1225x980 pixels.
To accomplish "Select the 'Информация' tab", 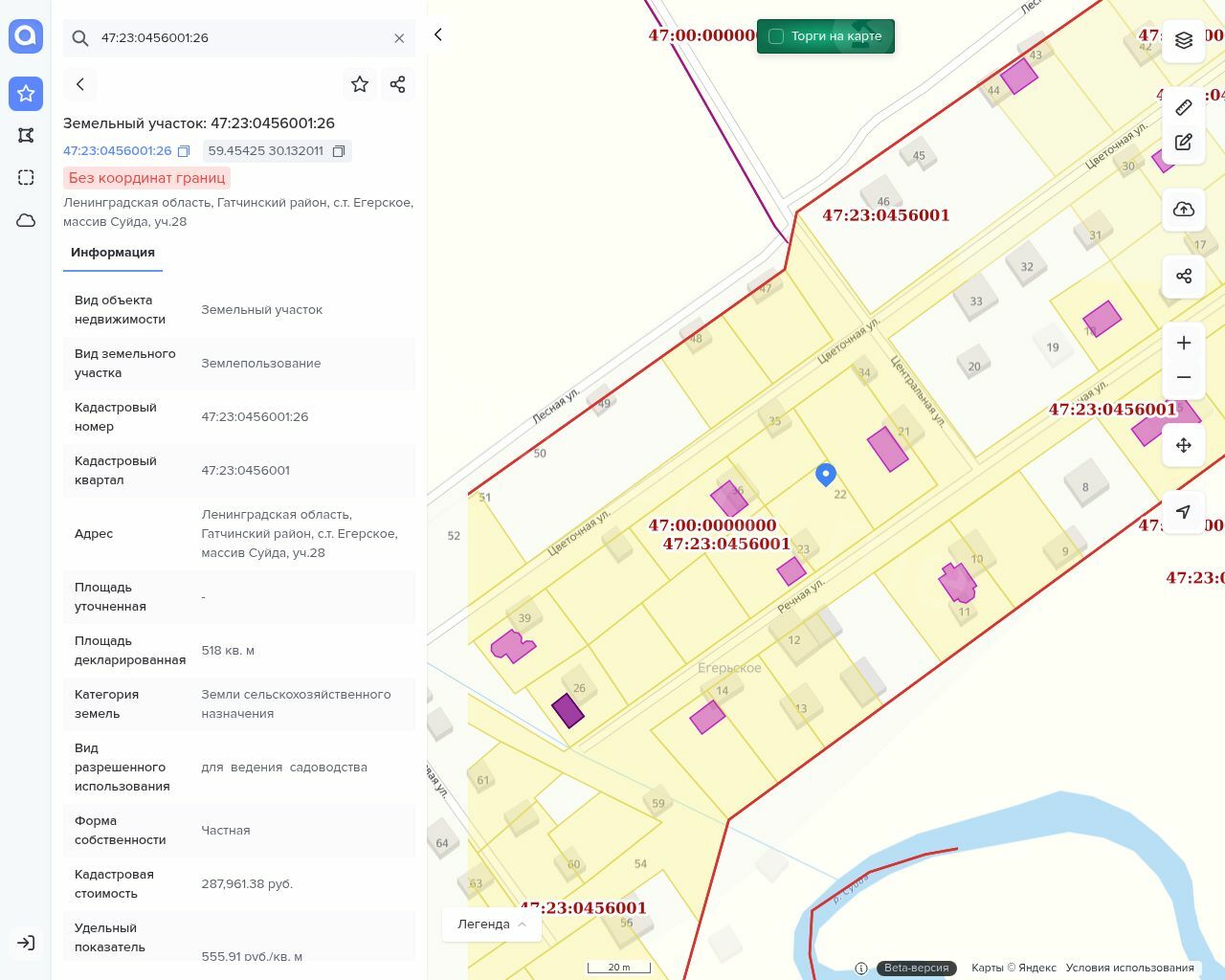I will (113, 253).
